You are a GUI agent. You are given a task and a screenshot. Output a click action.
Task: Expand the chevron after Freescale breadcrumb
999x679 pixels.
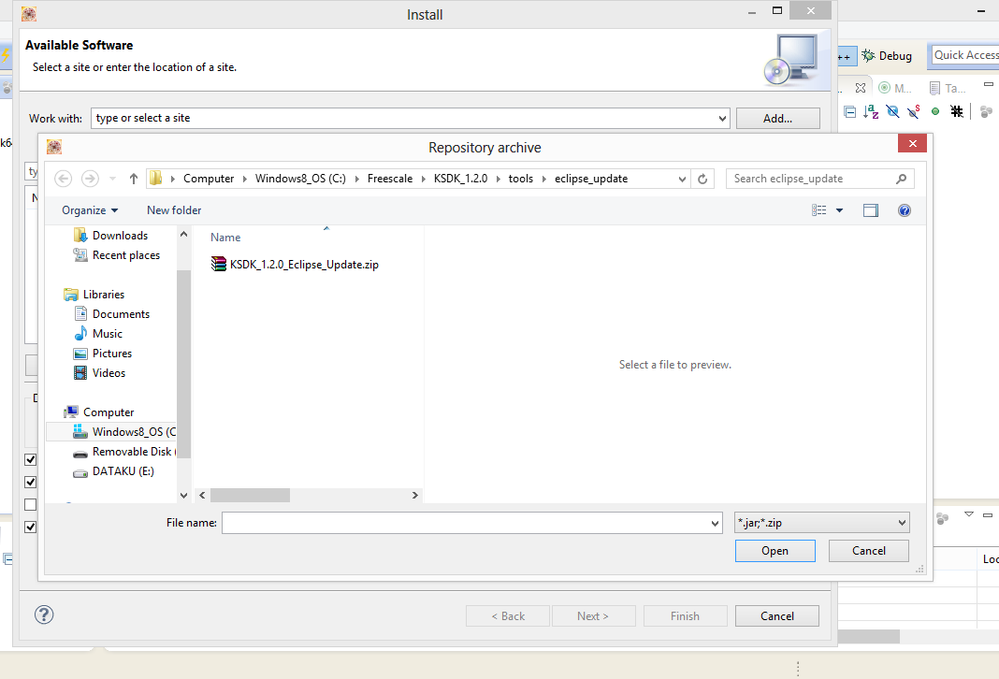click(423, 179)
